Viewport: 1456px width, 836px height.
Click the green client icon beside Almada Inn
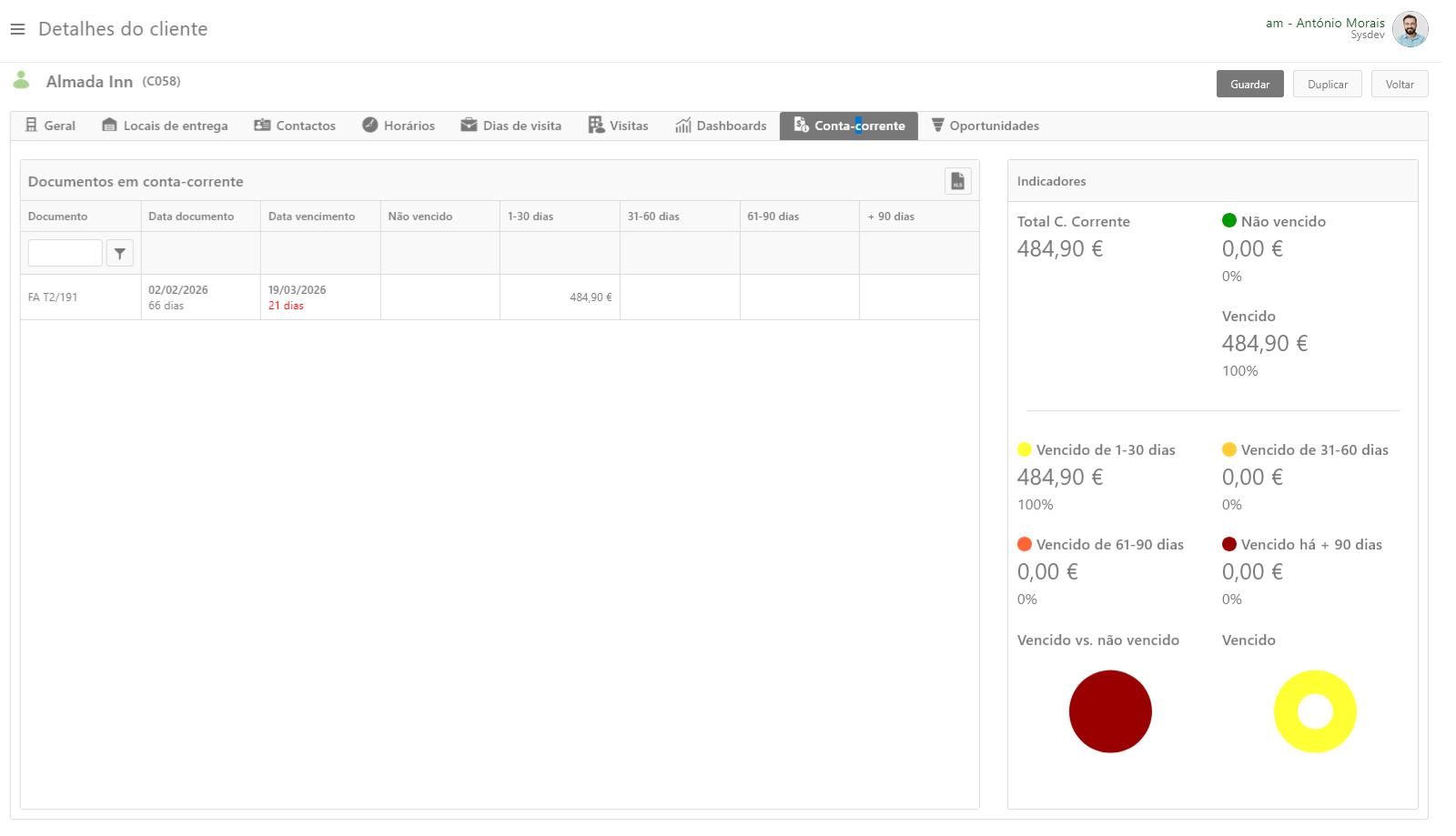[x=22, y=81]
